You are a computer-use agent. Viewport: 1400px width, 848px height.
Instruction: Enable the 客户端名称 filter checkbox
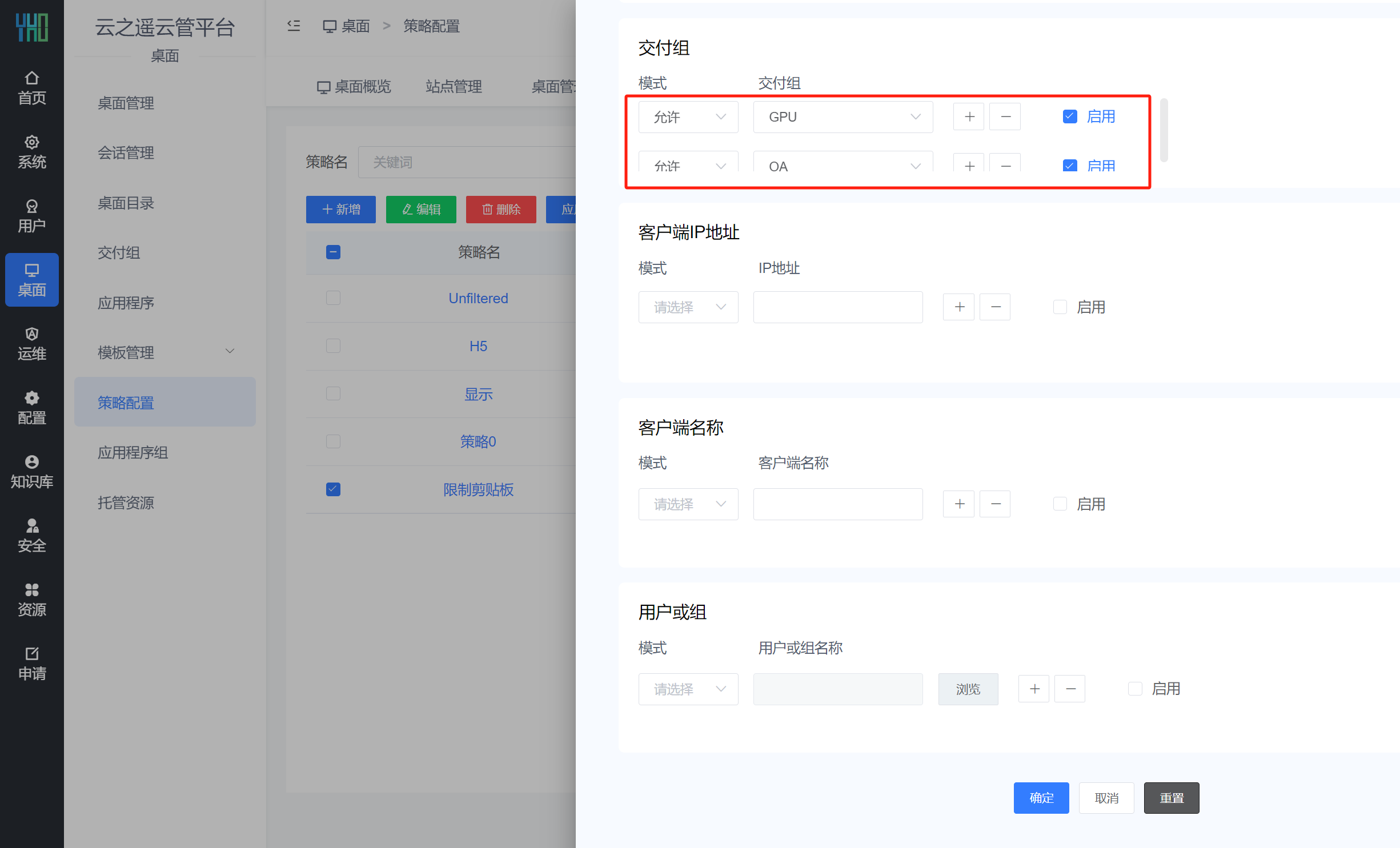coord(1060,504)
